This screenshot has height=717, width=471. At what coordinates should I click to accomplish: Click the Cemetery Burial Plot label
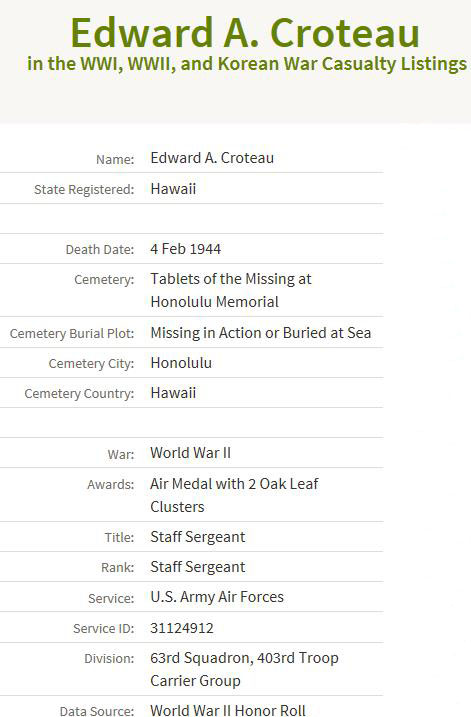click(72, 334)
